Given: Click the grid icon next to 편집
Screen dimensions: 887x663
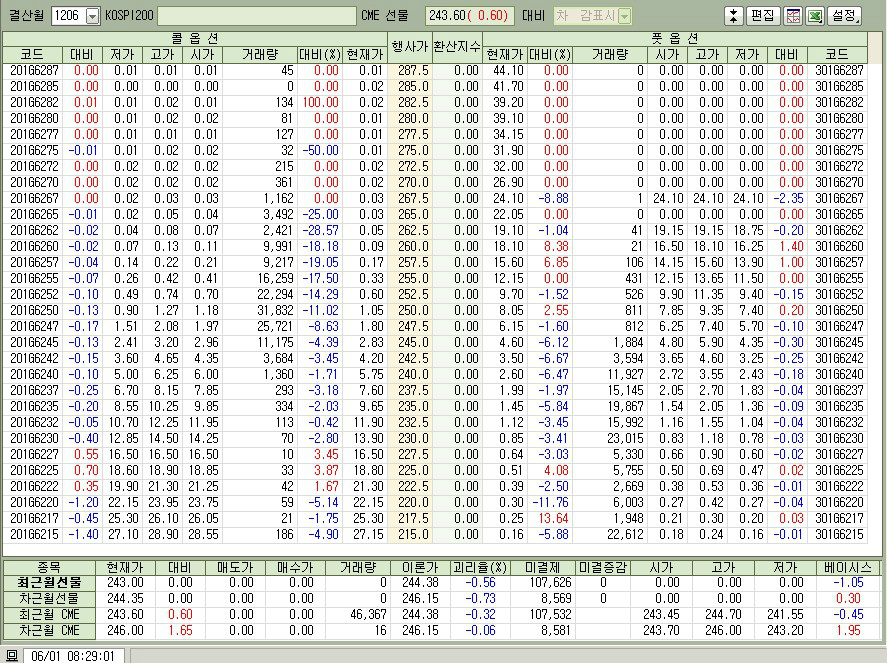Looking at the screenshot, I should pyautogui.click(x=793, y=16).
